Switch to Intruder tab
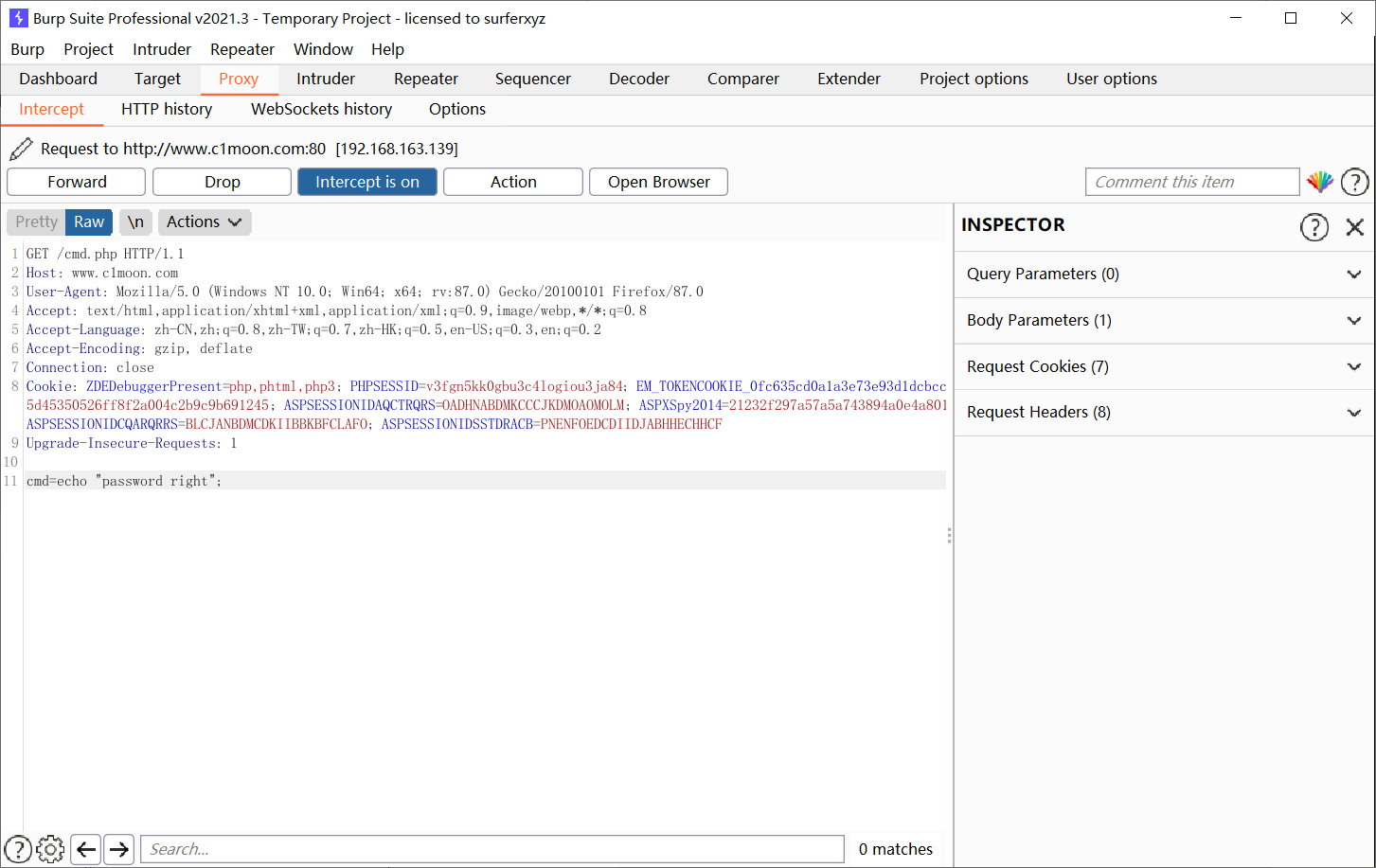This screenshot has height=868, width=1376. (x=326, y=79)
